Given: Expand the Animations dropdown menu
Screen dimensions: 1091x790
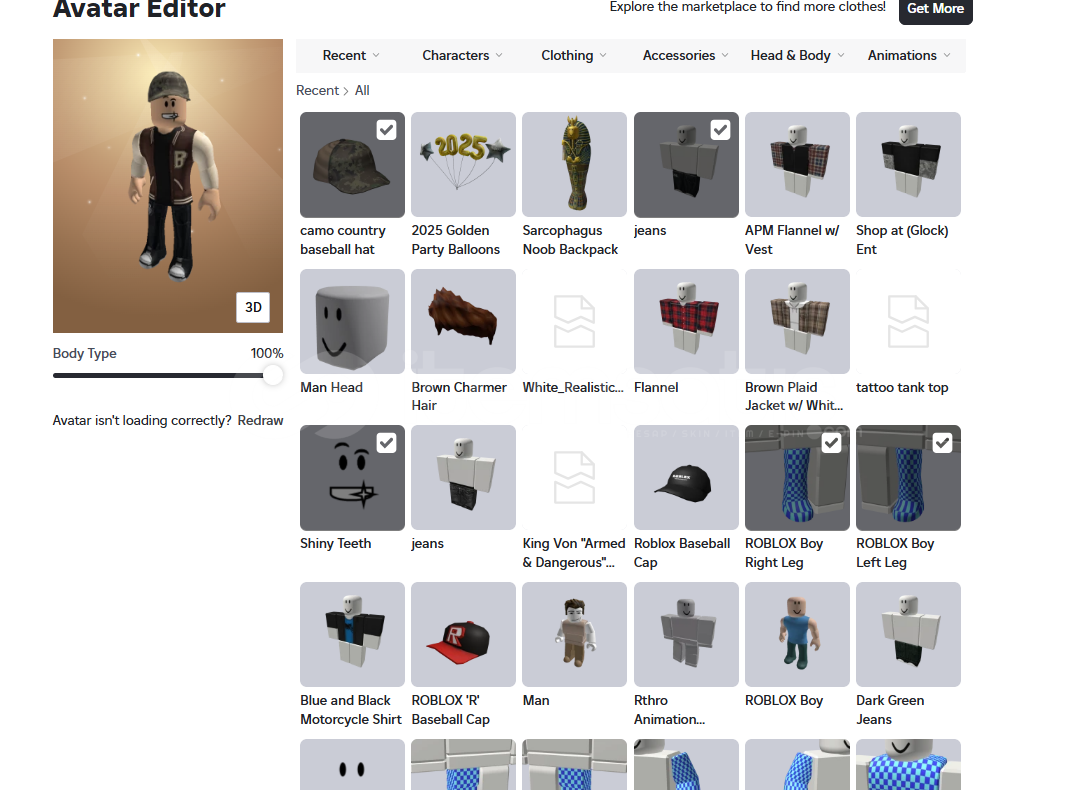Looking at the screenshot, I should click(909, 56).
